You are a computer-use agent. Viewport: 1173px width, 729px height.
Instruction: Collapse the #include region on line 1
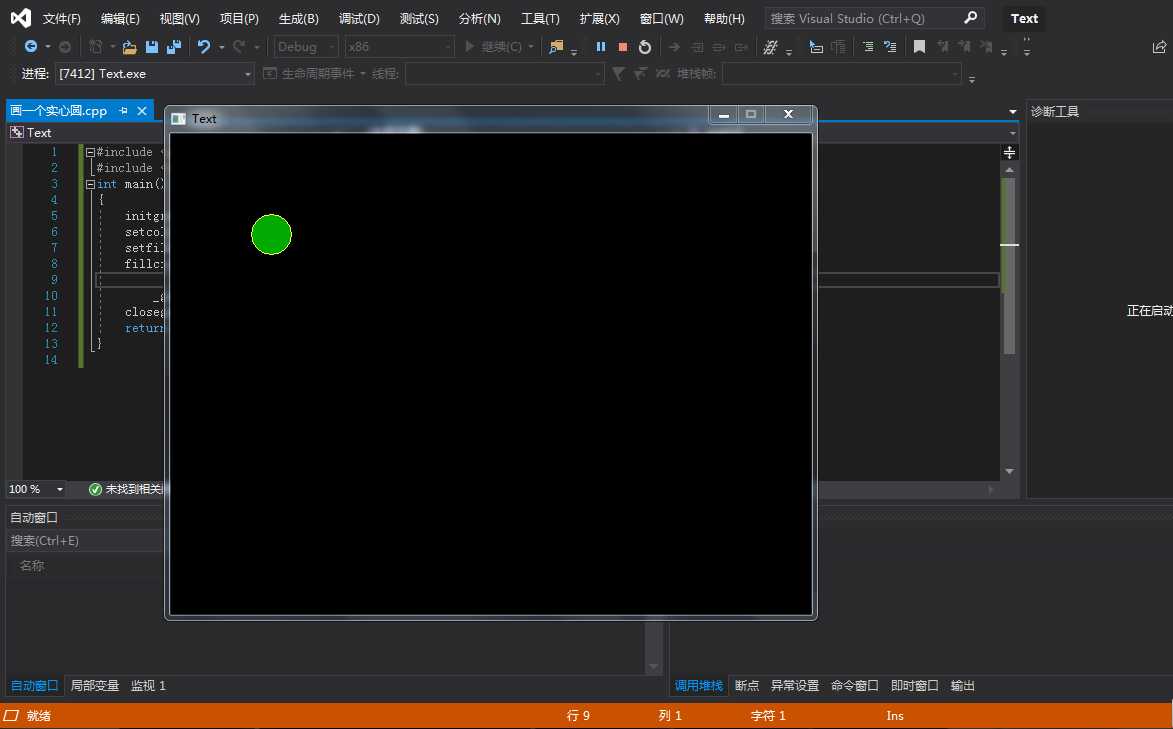pyautogui.click(x=90, y=152)
